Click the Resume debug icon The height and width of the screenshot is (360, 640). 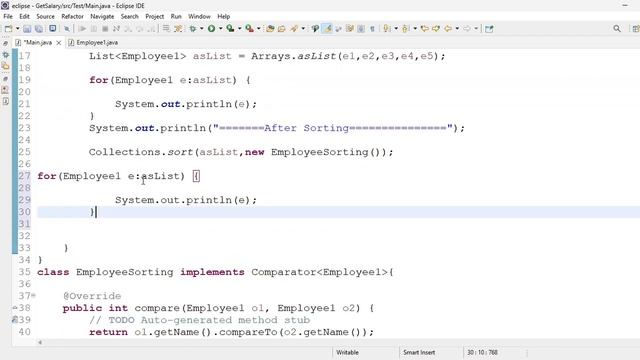[82, 29]
